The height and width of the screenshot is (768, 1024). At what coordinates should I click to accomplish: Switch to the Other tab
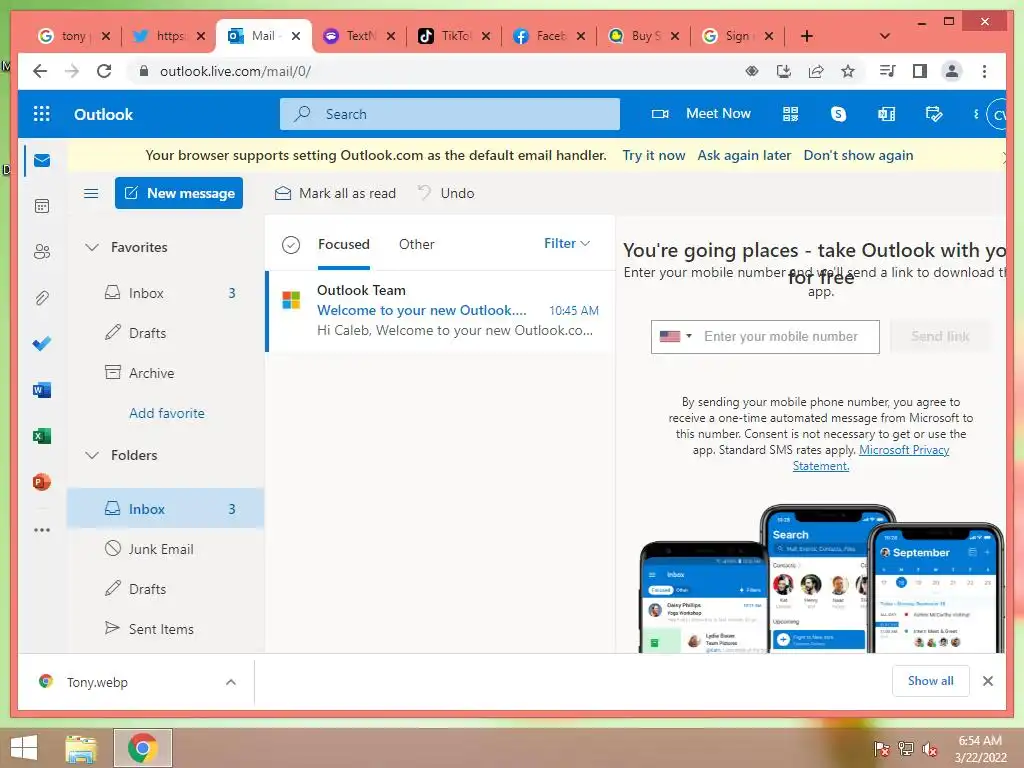click(x=417, y=244)
